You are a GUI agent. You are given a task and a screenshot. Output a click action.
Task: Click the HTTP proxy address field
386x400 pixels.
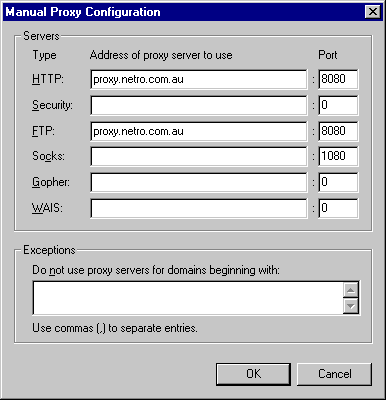pyautogui.click(x=199, y=79)
